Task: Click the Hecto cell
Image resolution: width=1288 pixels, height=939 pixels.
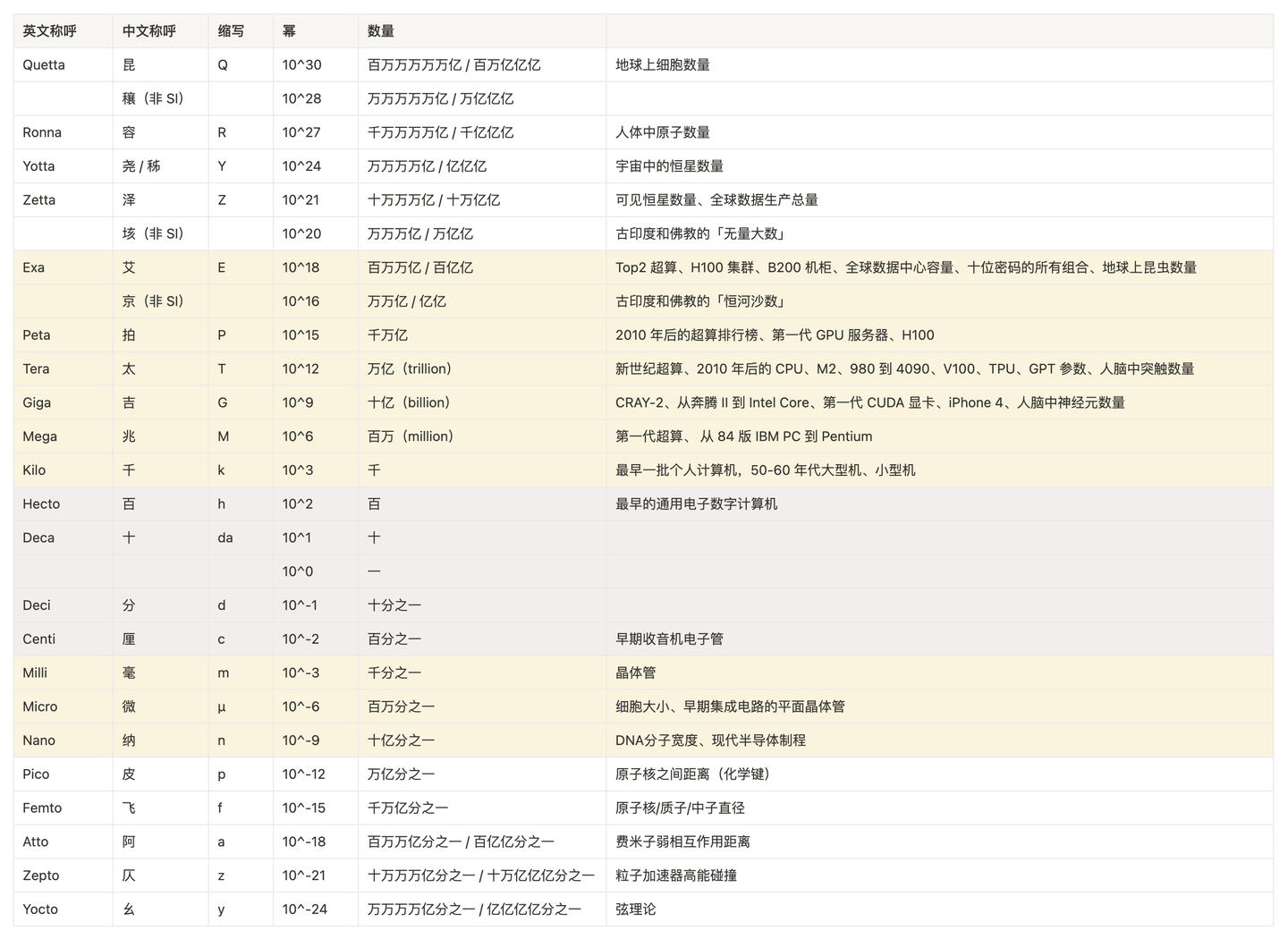Action: (x=63, y=504)
